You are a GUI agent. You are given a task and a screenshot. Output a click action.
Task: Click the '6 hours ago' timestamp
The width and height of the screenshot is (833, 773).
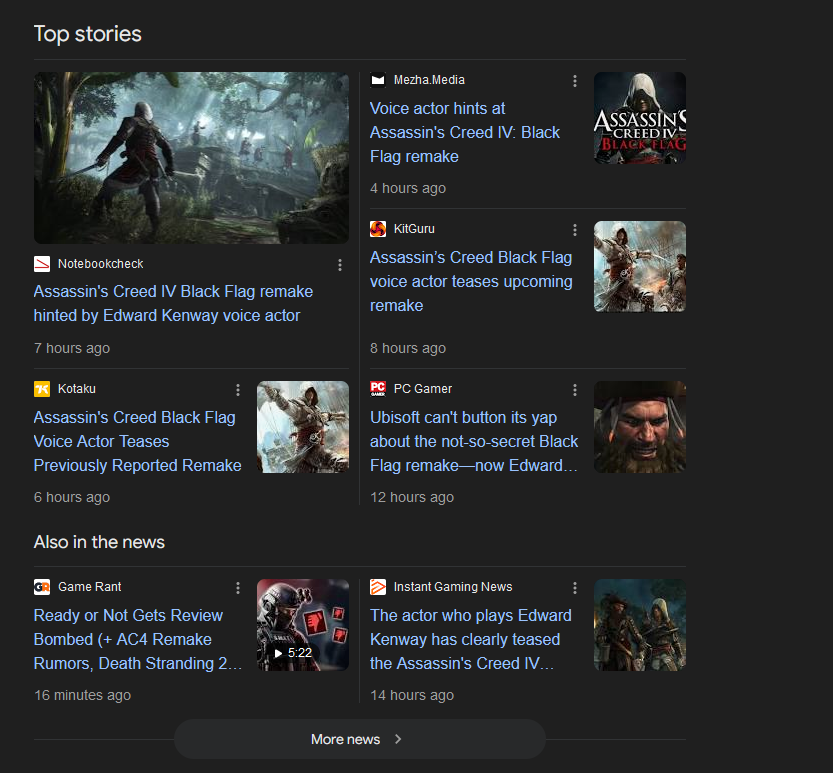point(72,497)
